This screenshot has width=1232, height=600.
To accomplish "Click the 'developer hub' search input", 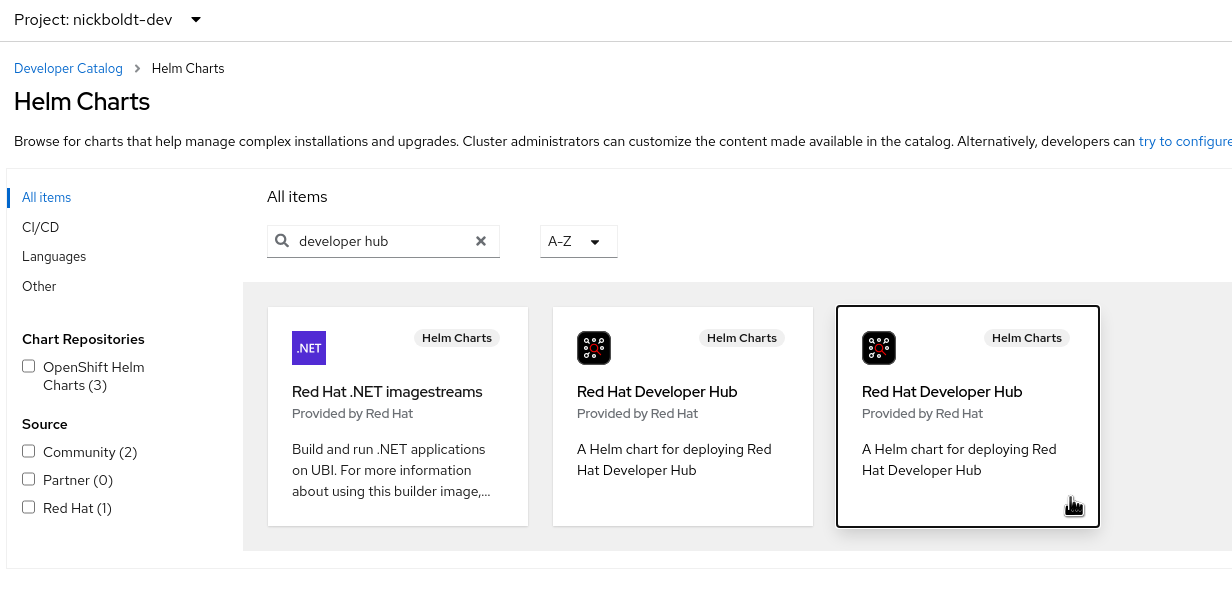I will [x=380, y=241].
